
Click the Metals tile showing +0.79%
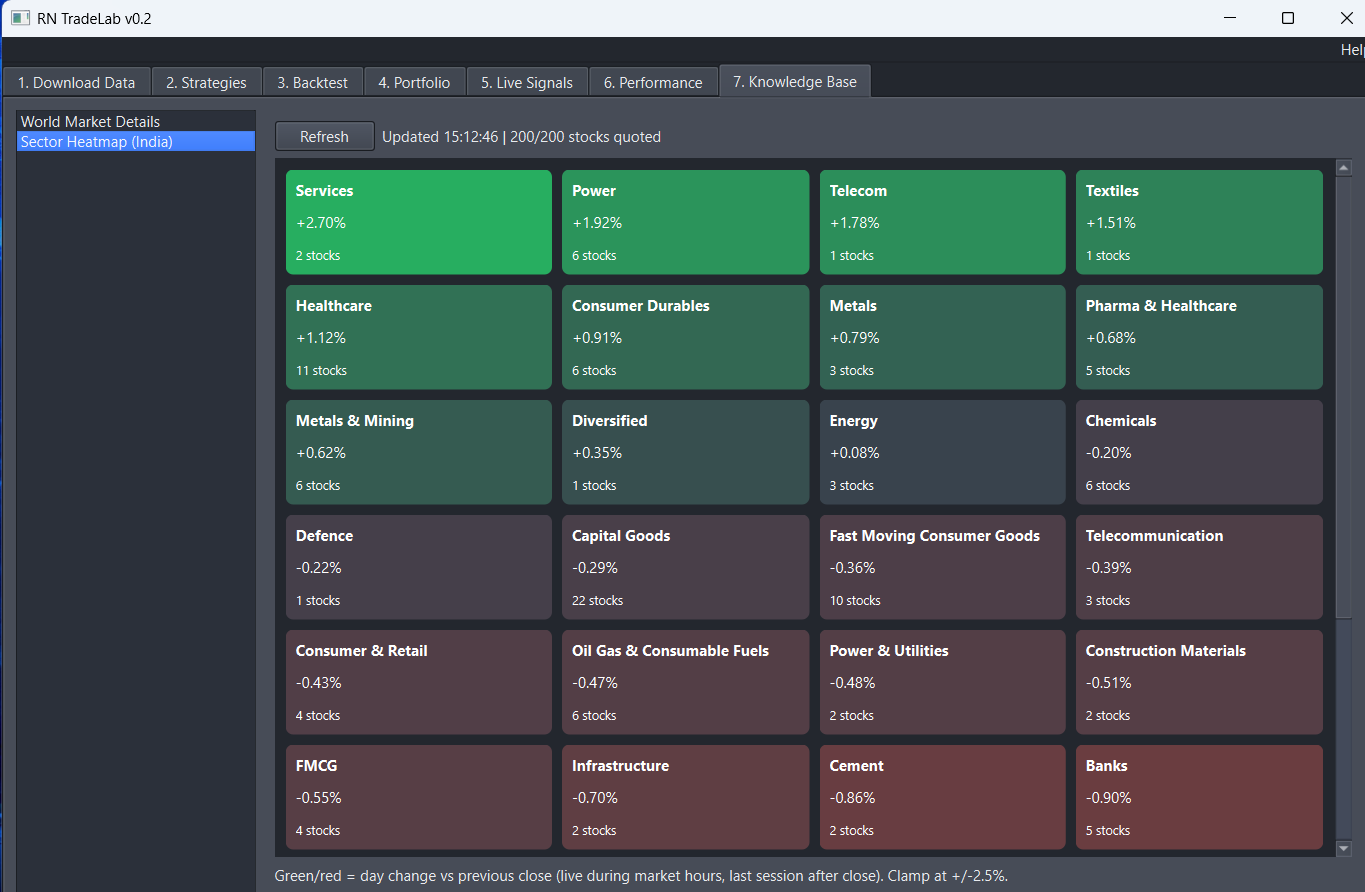(943, 337)
